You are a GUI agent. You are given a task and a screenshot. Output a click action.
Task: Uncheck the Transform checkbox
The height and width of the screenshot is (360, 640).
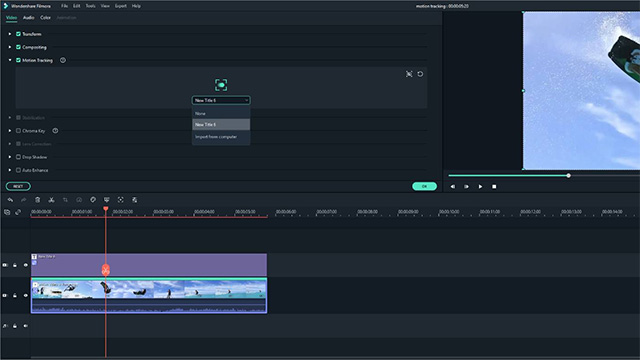tap(18, 34)
